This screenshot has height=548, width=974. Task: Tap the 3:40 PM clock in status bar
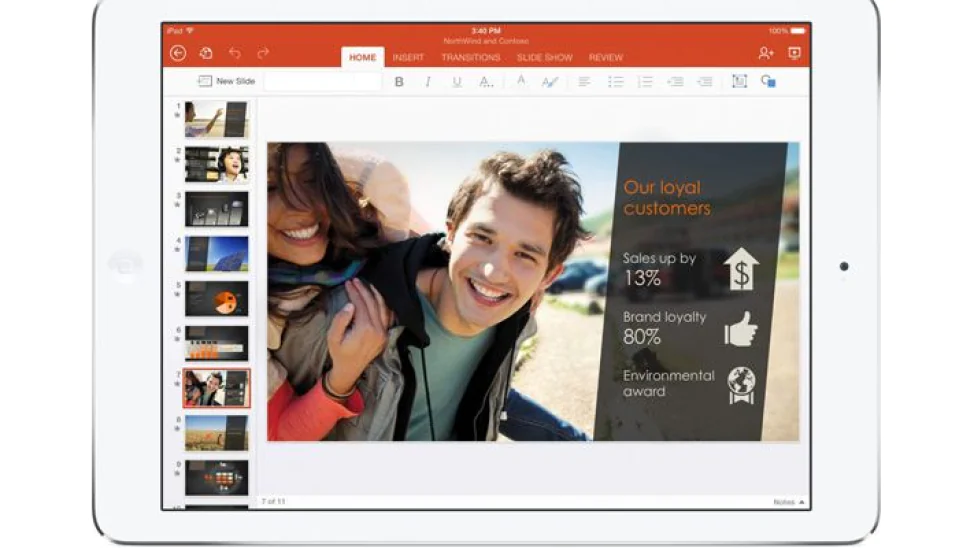(486, 30)
